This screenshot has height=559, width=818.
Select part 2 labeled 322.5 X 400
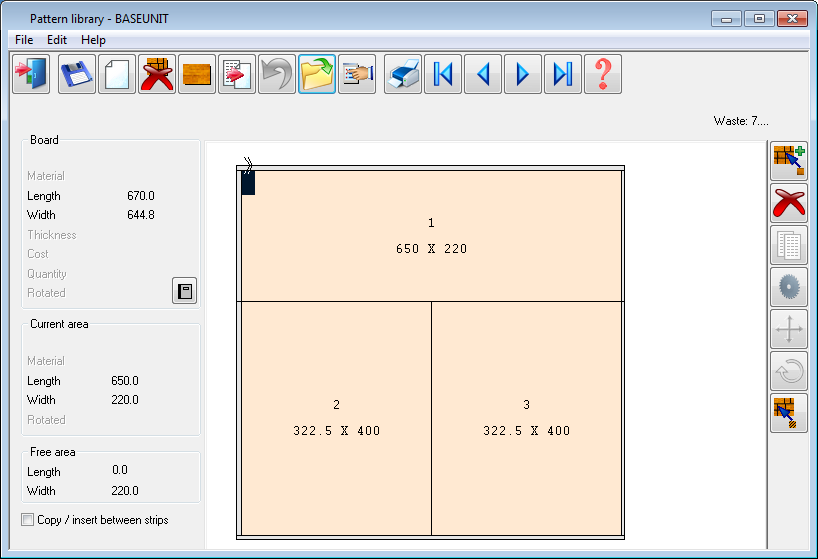point(336,418)
